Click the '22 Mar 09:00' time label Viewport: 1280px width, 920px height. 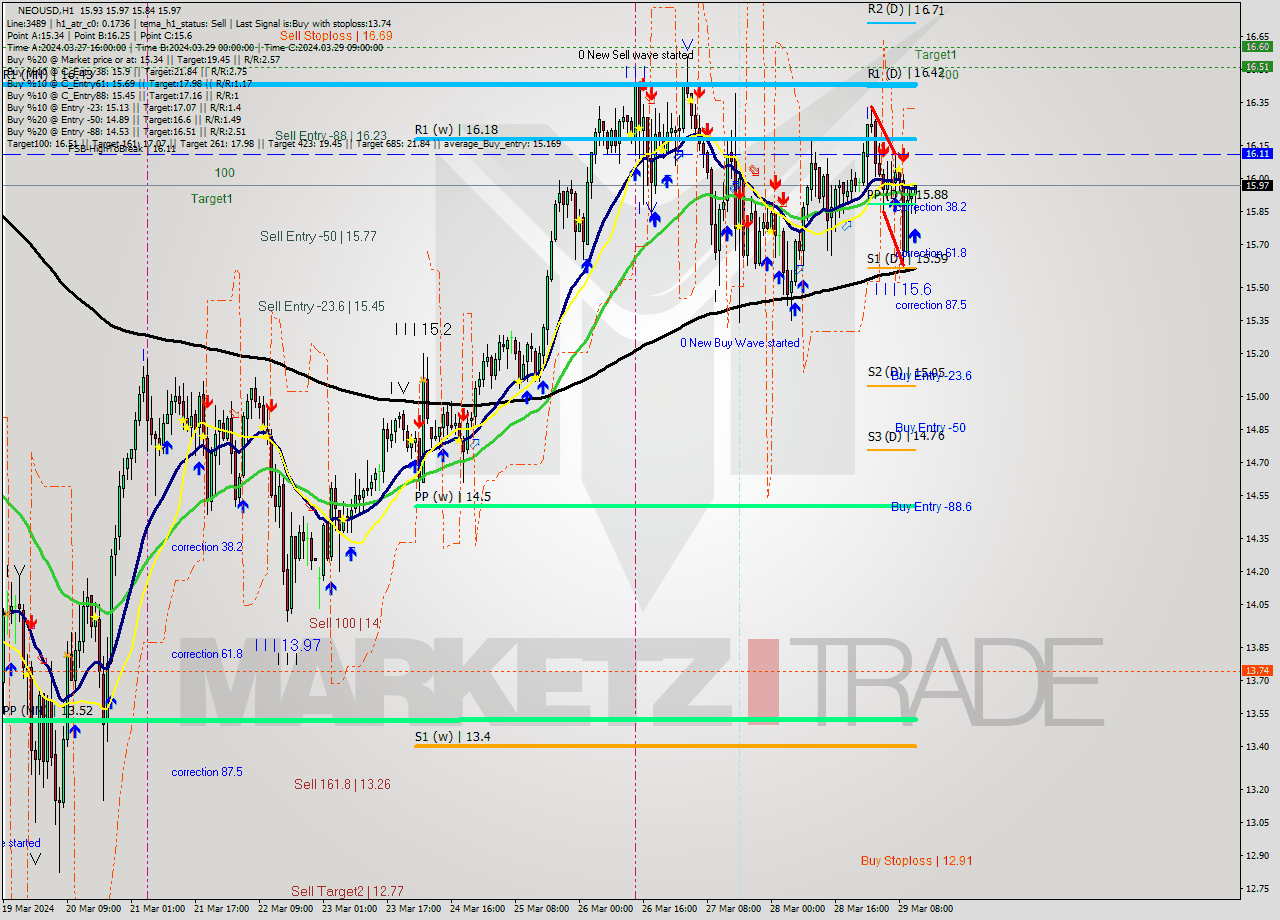(285, 909)
